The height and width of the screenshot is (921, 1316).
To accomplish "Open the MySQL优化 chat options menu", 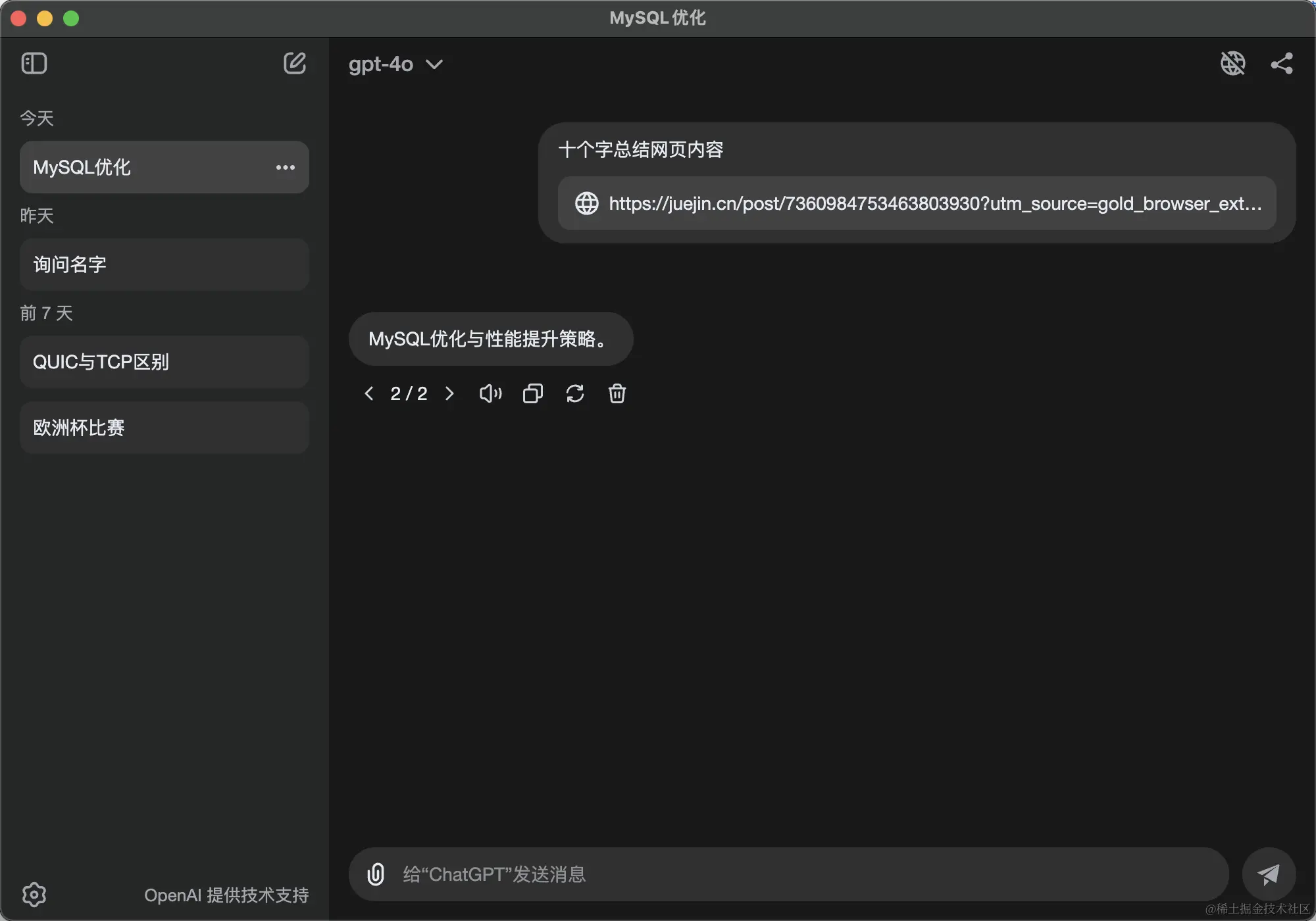I will [x=285, y=167].
